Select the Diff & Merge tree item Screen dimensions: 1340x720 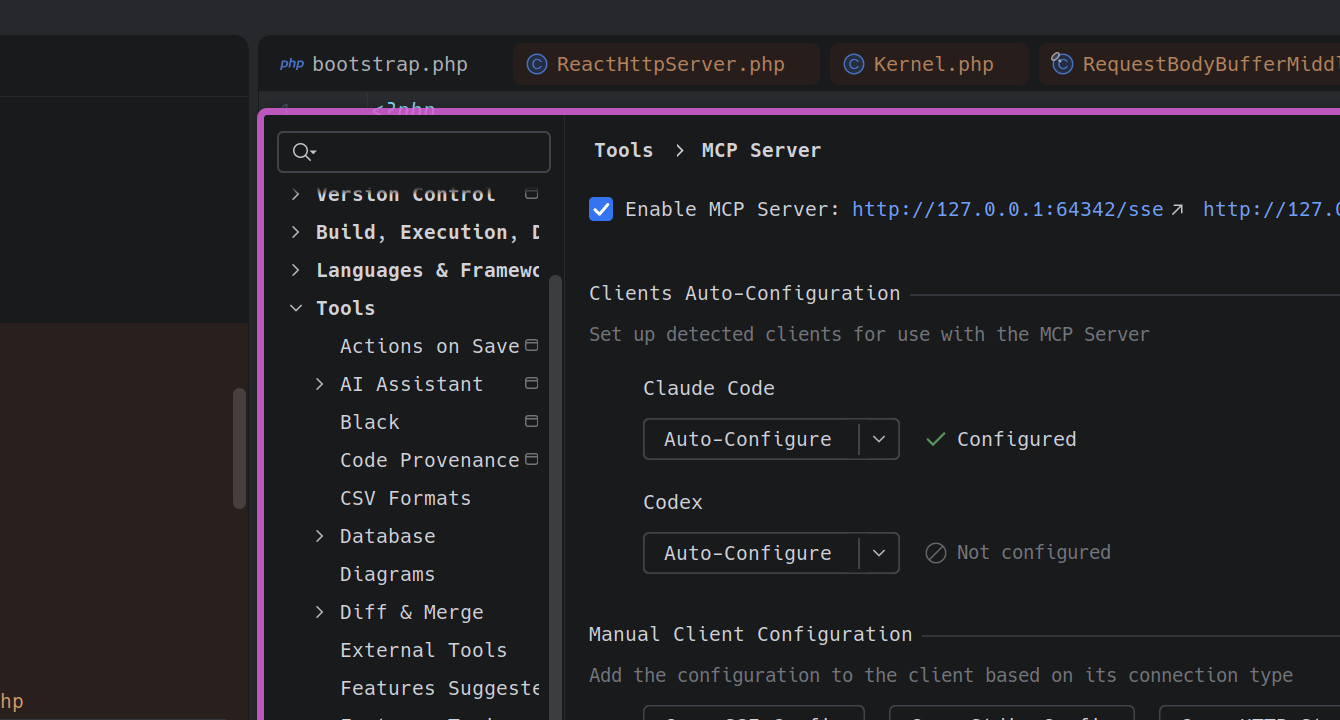(411, 612)
